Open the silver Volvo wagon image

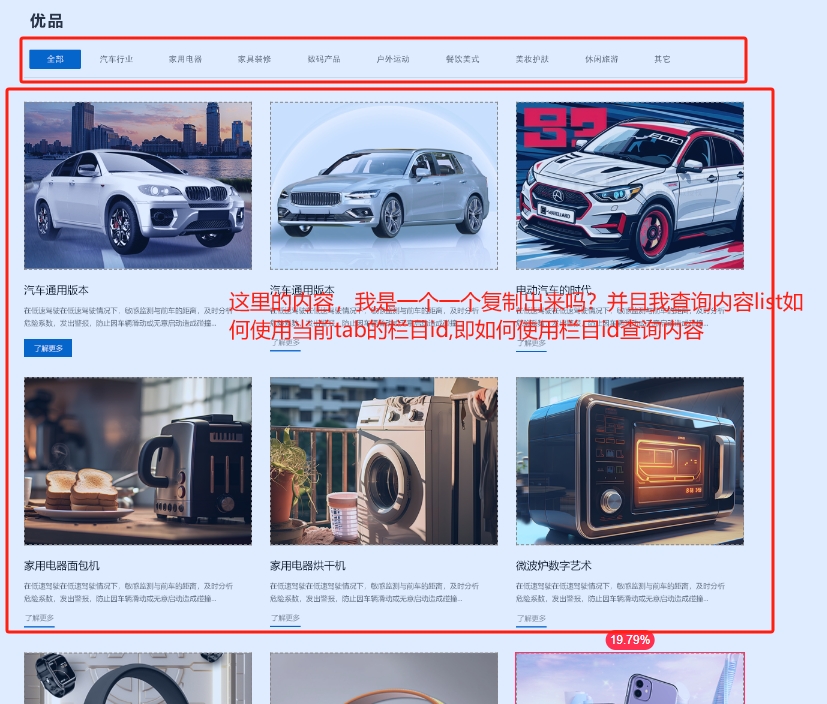pyautogui.click(x=384, y=186)
